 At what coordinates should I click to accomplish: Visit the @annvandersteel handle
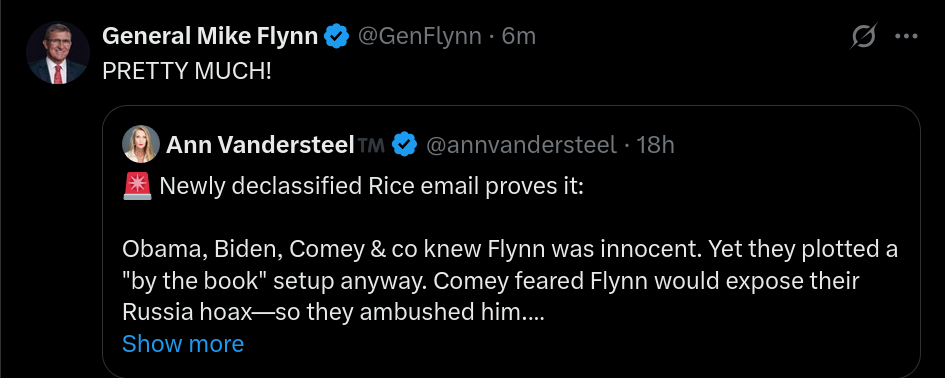point(521,145)
